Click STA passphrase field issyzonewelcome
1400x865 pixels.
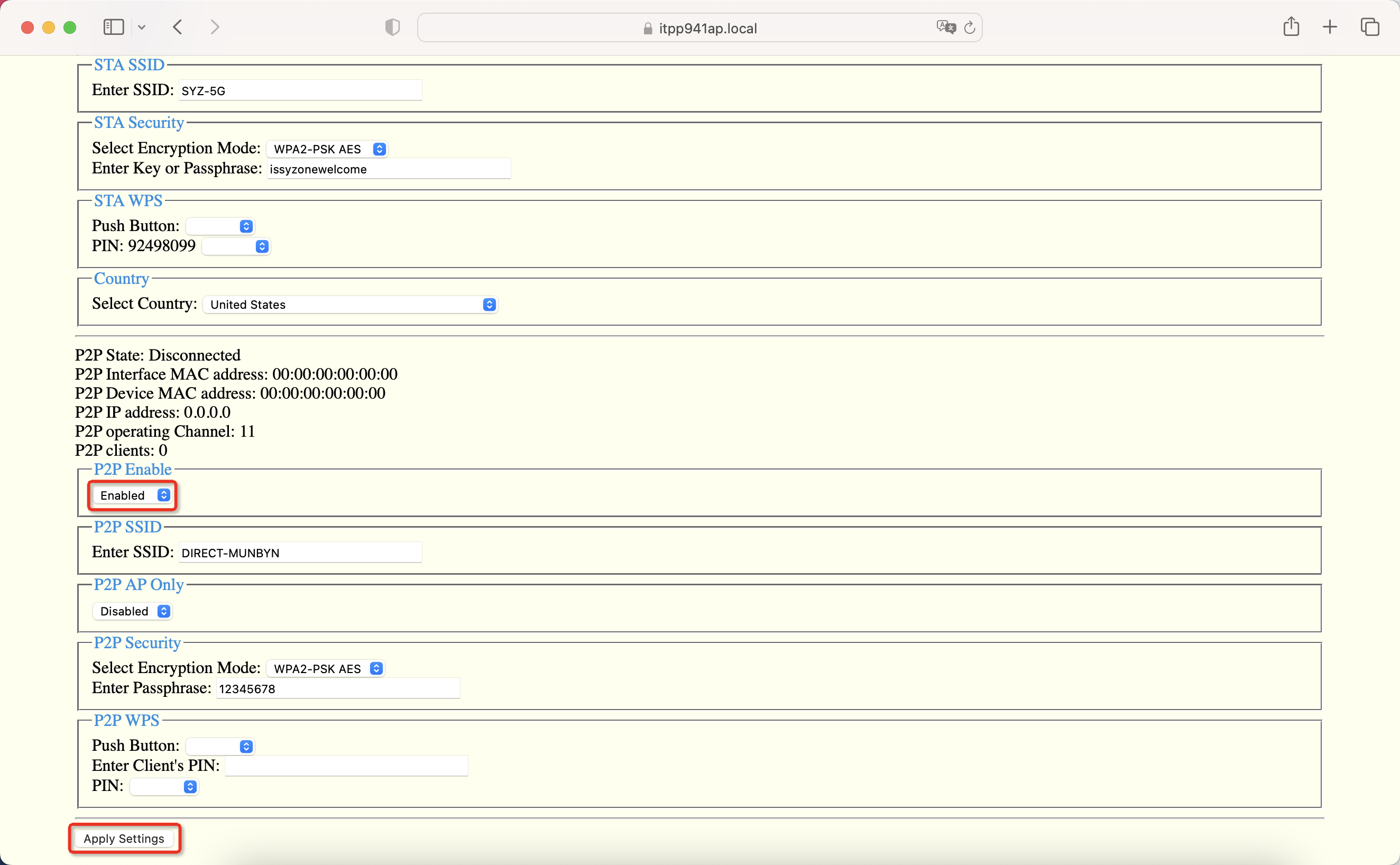[x=389, y=169]
